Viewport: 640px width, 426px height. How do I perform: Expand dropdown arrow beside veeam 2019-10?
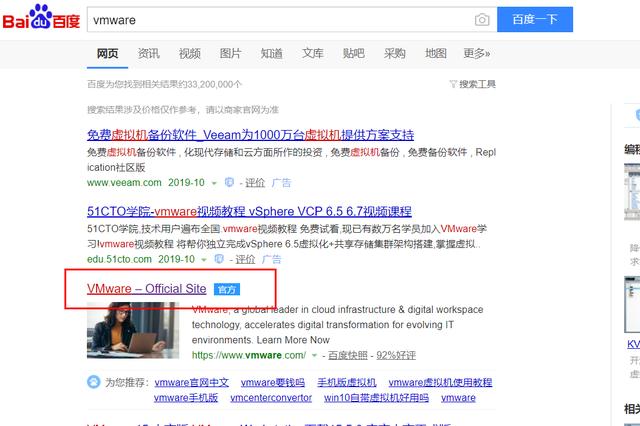(214, 183)
